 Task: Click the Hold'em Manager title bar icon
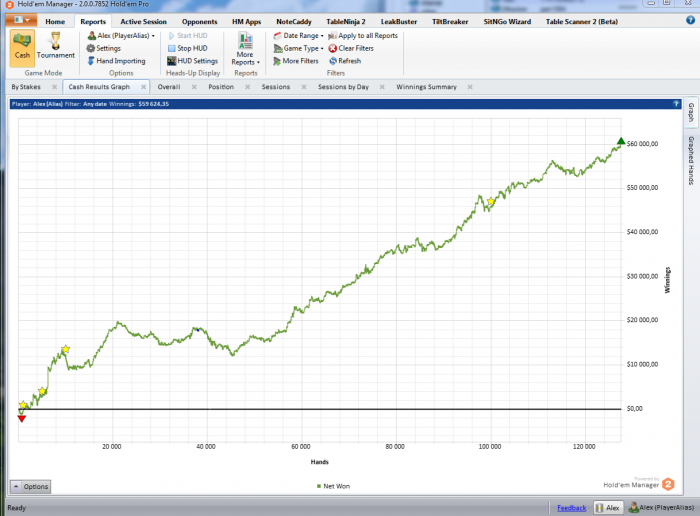coord(9,4)
